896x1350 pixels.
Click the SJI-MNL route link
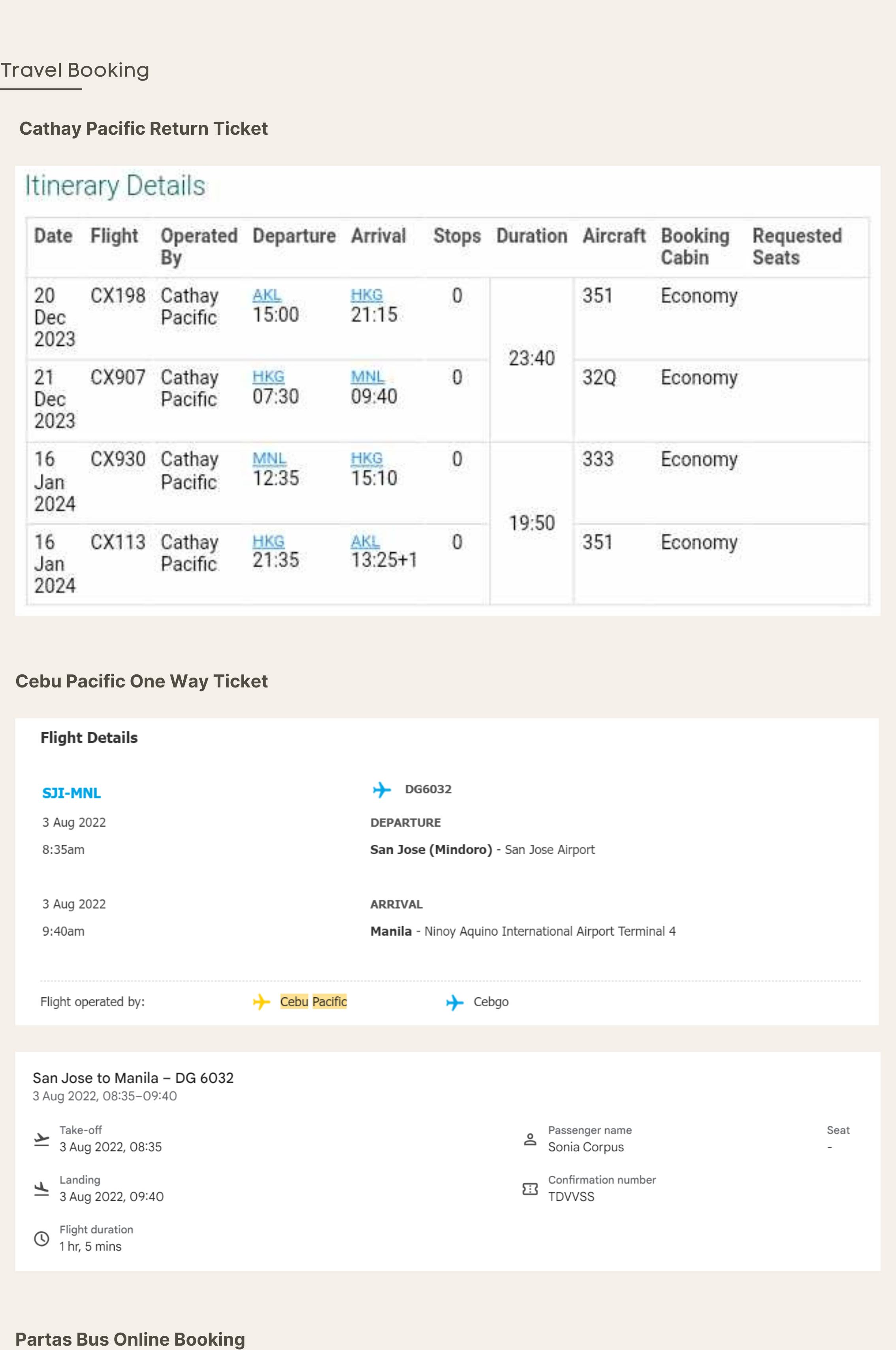[72, 793]
